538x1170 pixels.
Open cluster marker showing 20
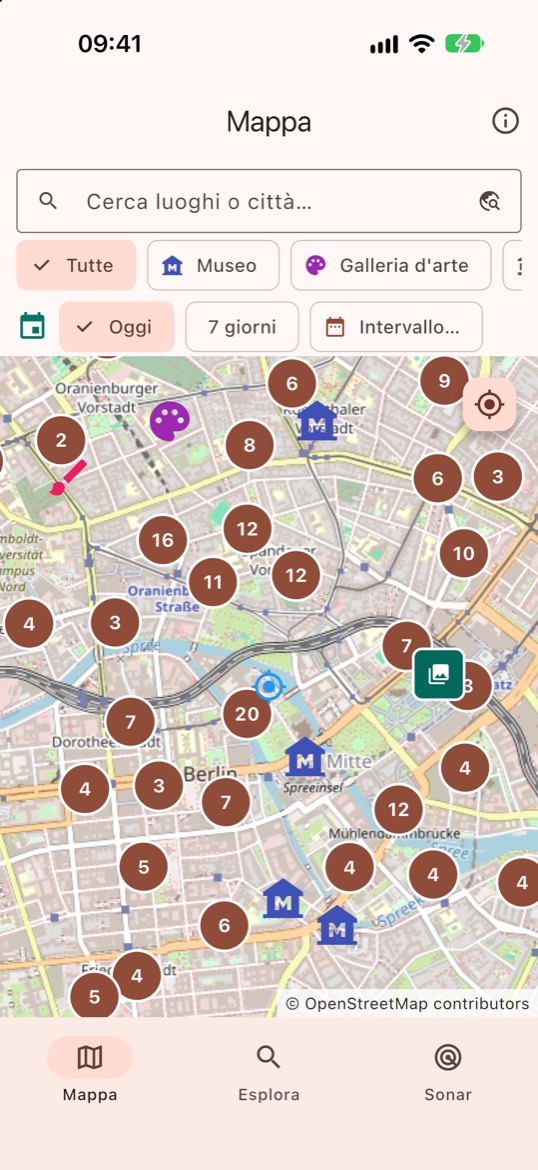click(x=247, y=714)
